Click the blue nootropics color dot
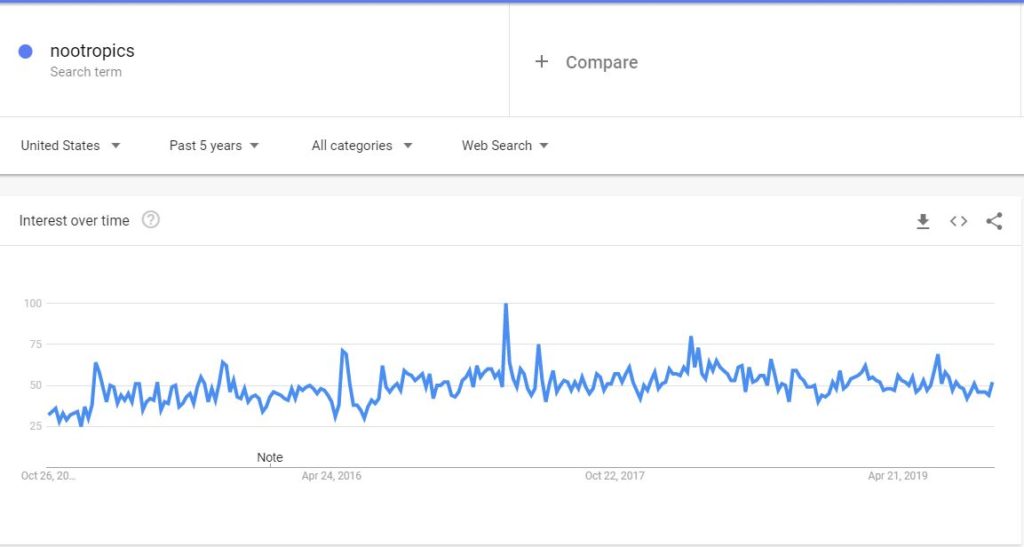The height and width of the screenshot is (547, 1024). [25, 52]
